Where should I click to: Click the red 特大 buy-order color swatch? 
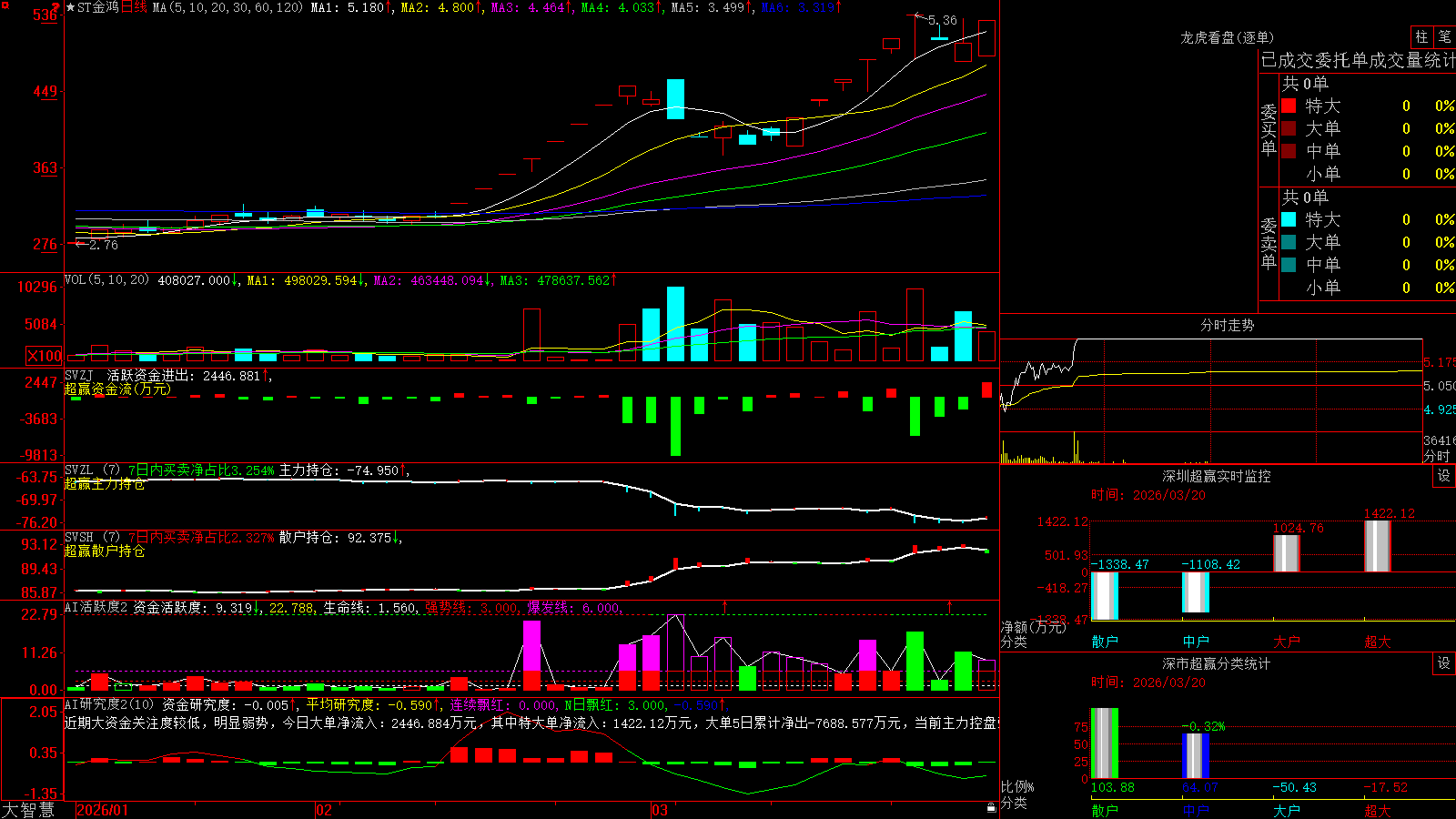1289,106
